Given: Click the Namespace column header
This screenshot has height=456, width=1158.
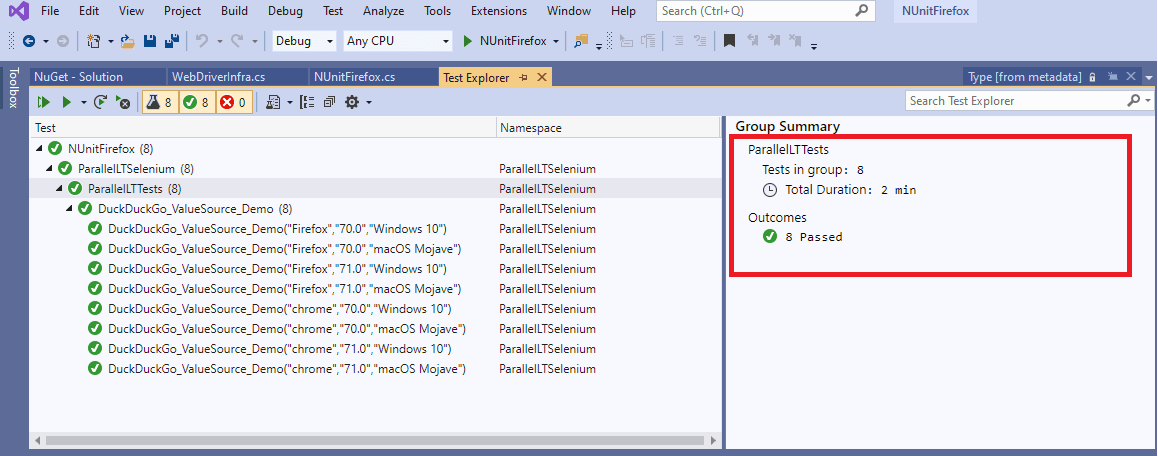Looking at the screenshot, I should 531,128.
